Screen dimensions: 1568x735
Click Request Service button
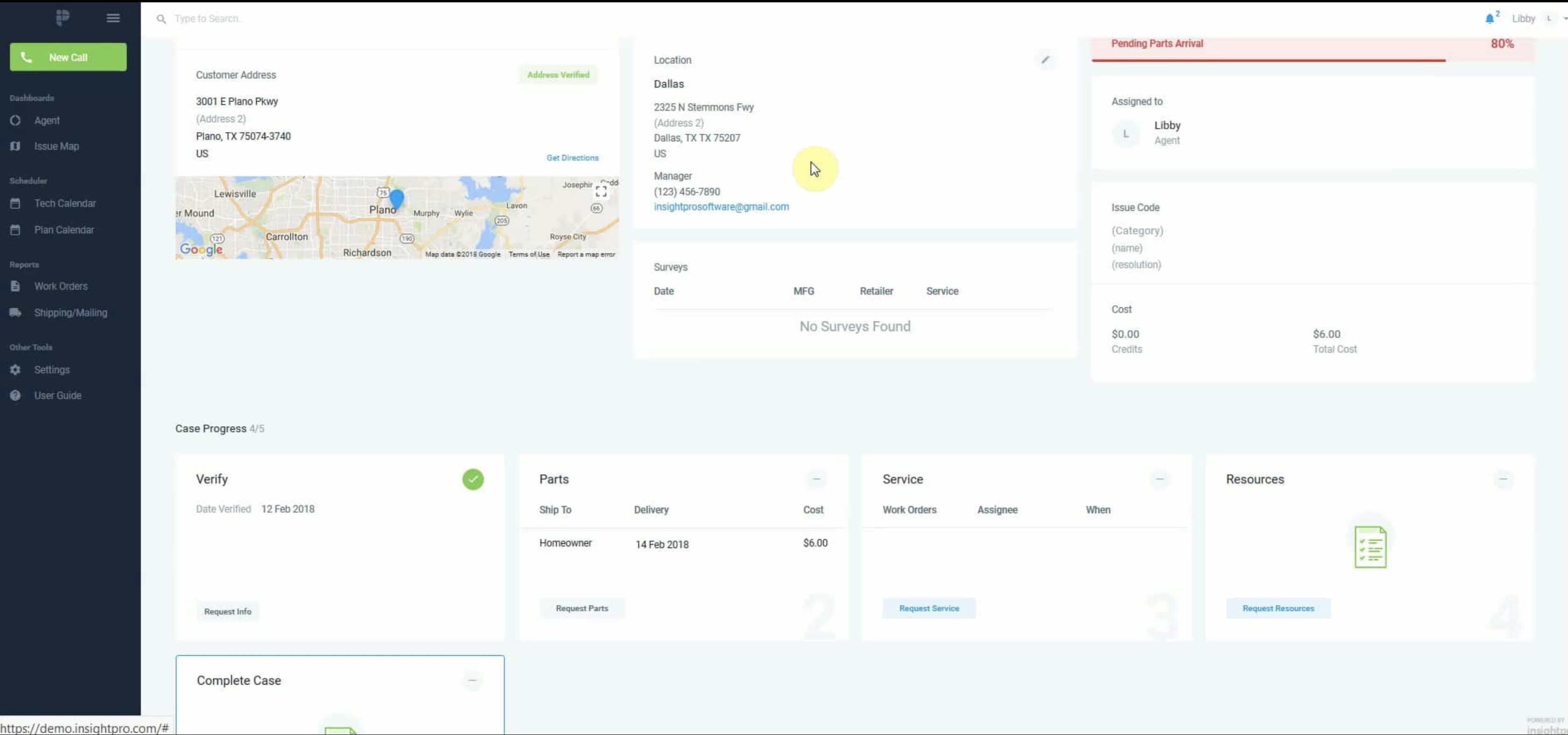click(x=929, y=609)
